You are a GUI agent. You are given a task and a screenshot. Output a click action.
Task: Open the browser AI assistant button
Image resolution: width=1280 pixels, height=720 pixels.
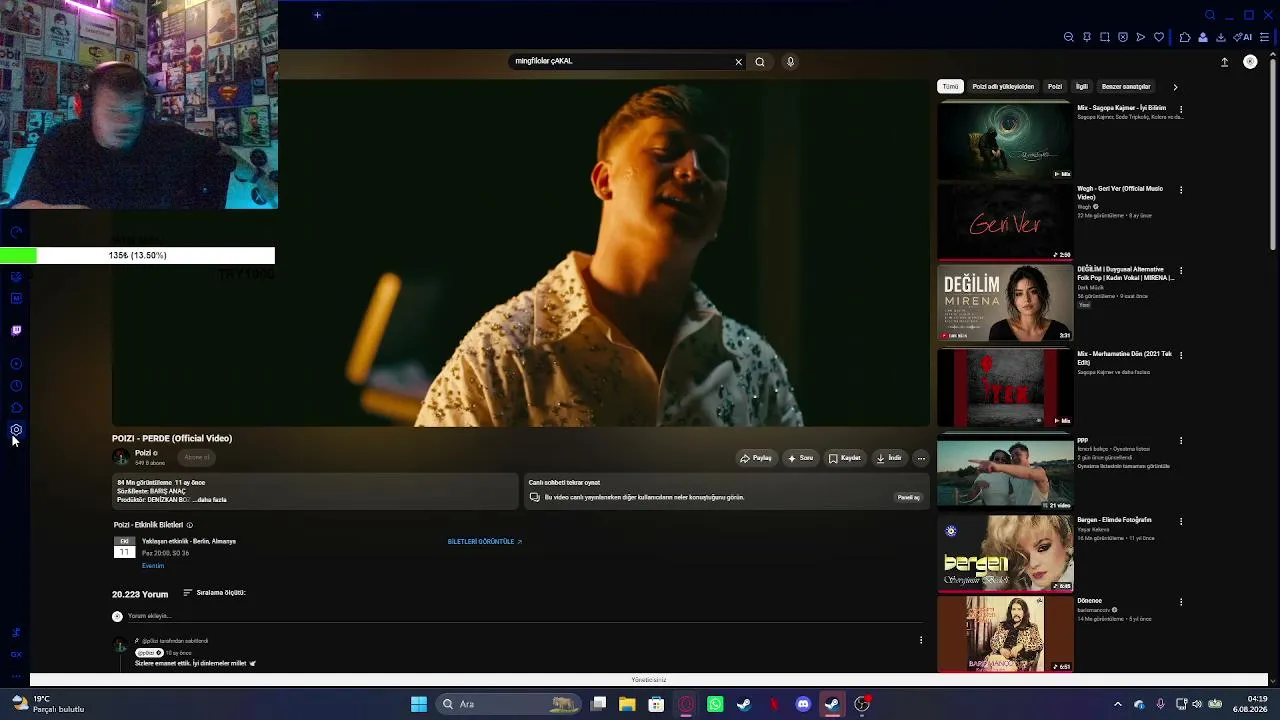(x=1243, y=37)
